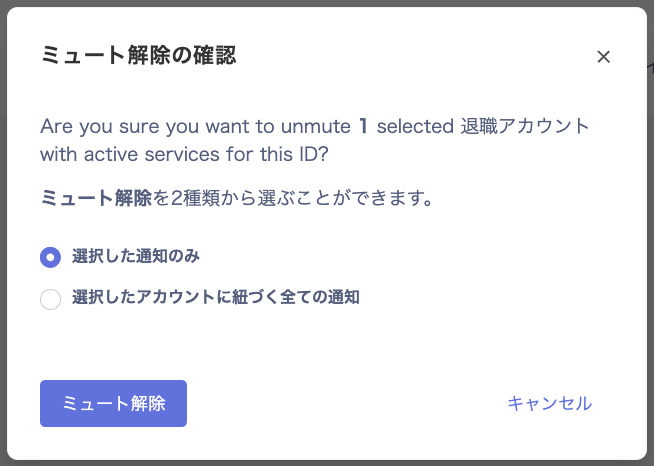This screenshot has height=466, width=654.
Task: Click the 'with active services for this ID?' line
Action: (x=186, y=155)
